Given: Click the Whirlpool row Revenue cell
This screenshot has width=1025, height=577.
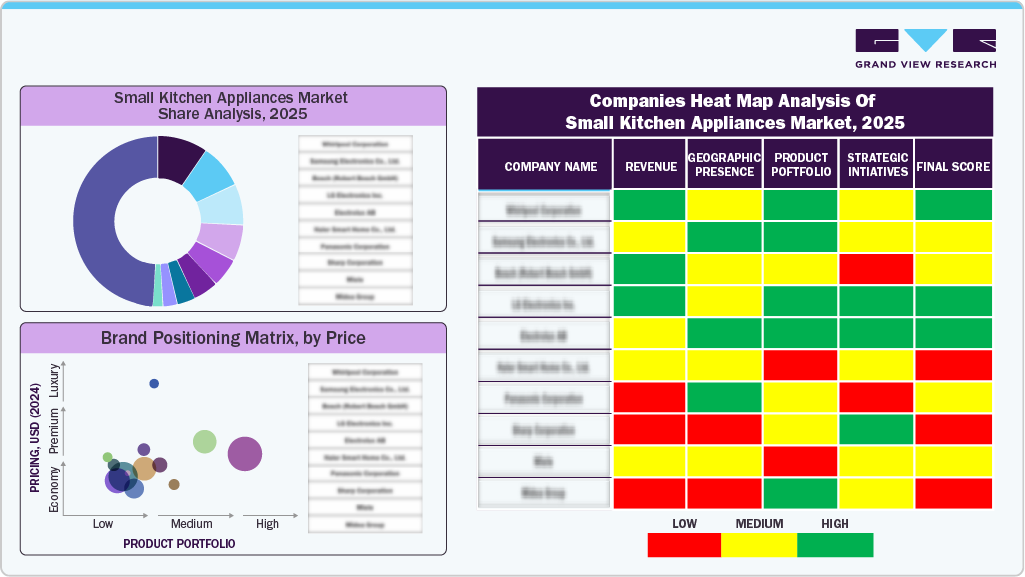Looking at the screenshot, I should click(x=650, y=205).
